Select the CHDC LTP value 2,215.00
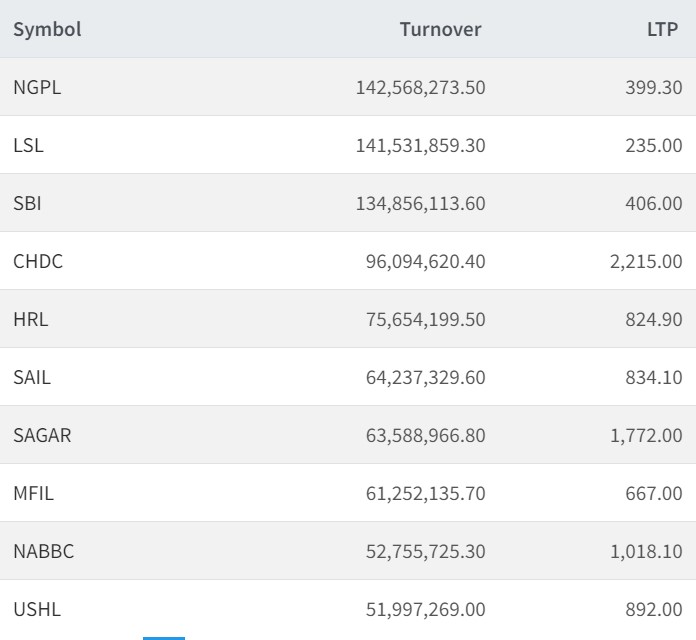The image size is (696, 640). pyautogui.click(x=645, y=261)
